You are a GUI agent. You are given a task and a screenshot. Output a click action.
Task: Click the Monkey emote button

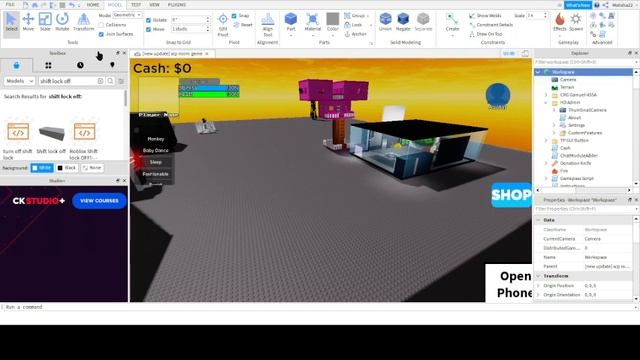pyautogui.click(x=156, y=139)
